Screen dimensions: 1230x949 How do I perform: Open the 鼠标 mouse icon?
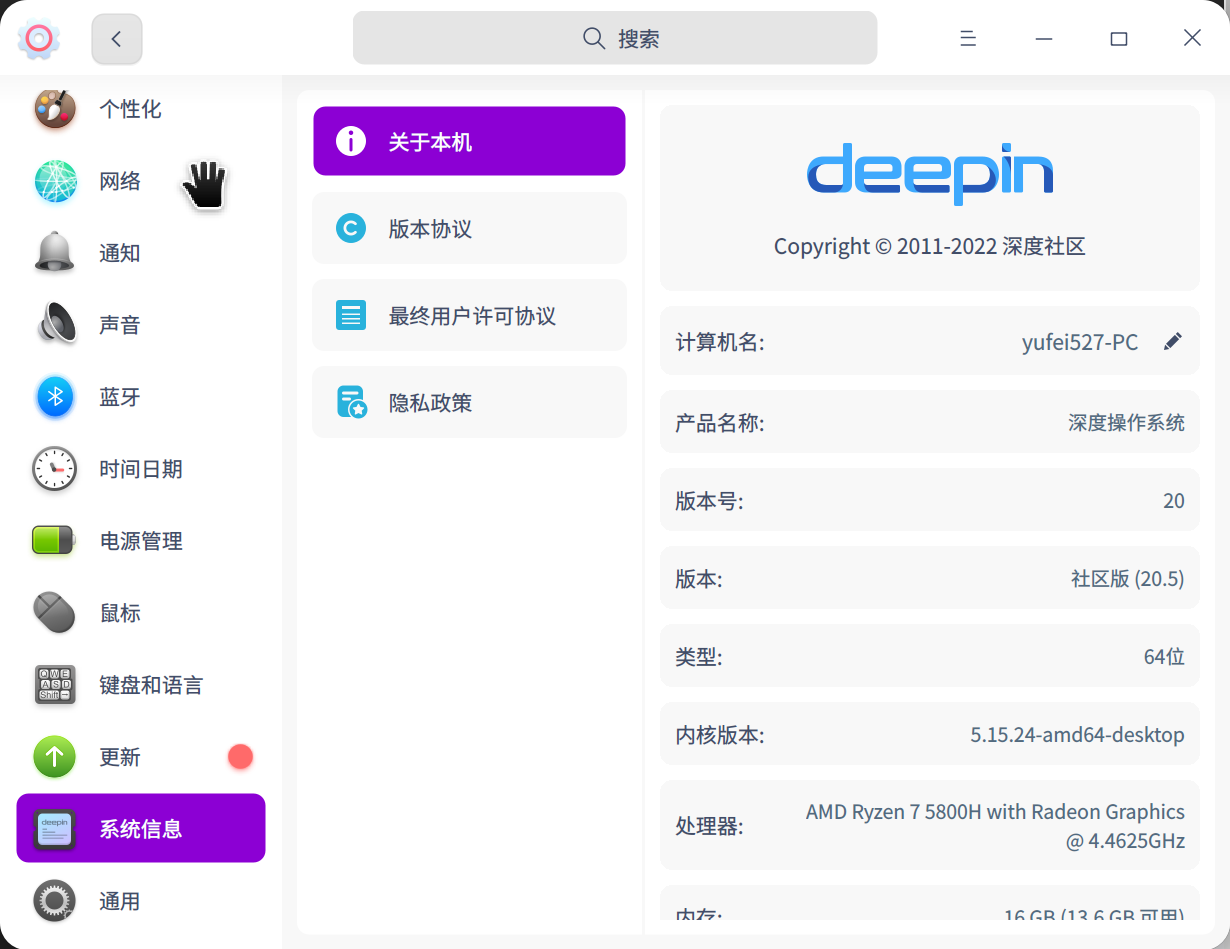coord(55,613)
